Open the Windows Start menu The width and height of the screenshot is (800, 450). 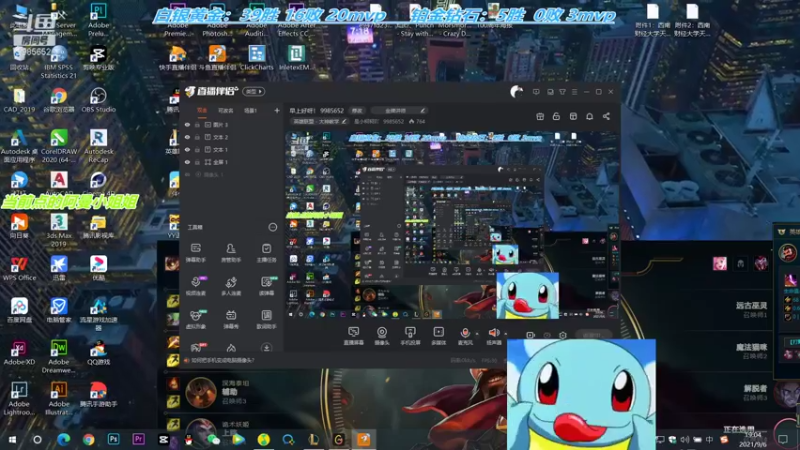12,439
